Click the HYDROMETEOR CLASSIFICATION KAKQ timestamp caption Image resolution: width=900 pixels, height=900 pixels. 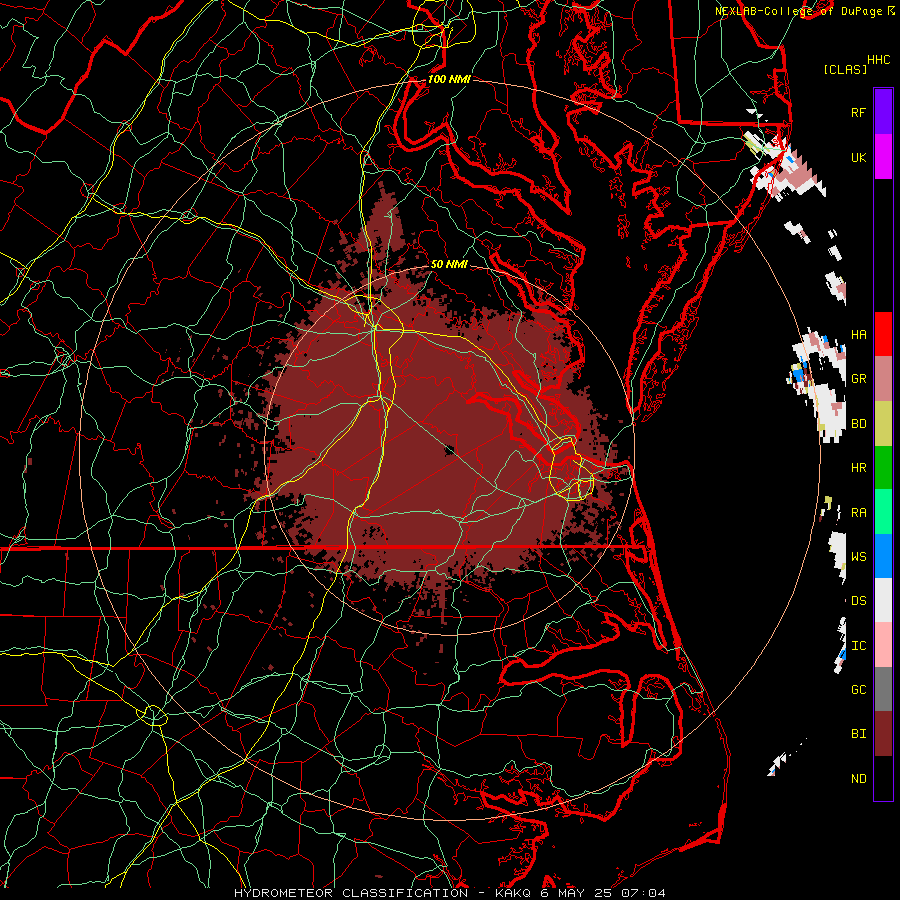[x=450, y=893]
